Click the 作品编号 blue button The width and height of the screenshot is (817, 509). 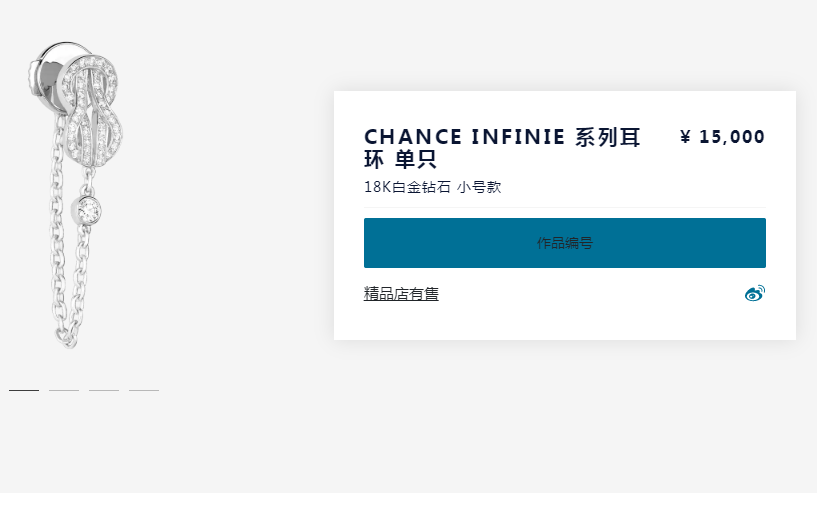(564, 243)
